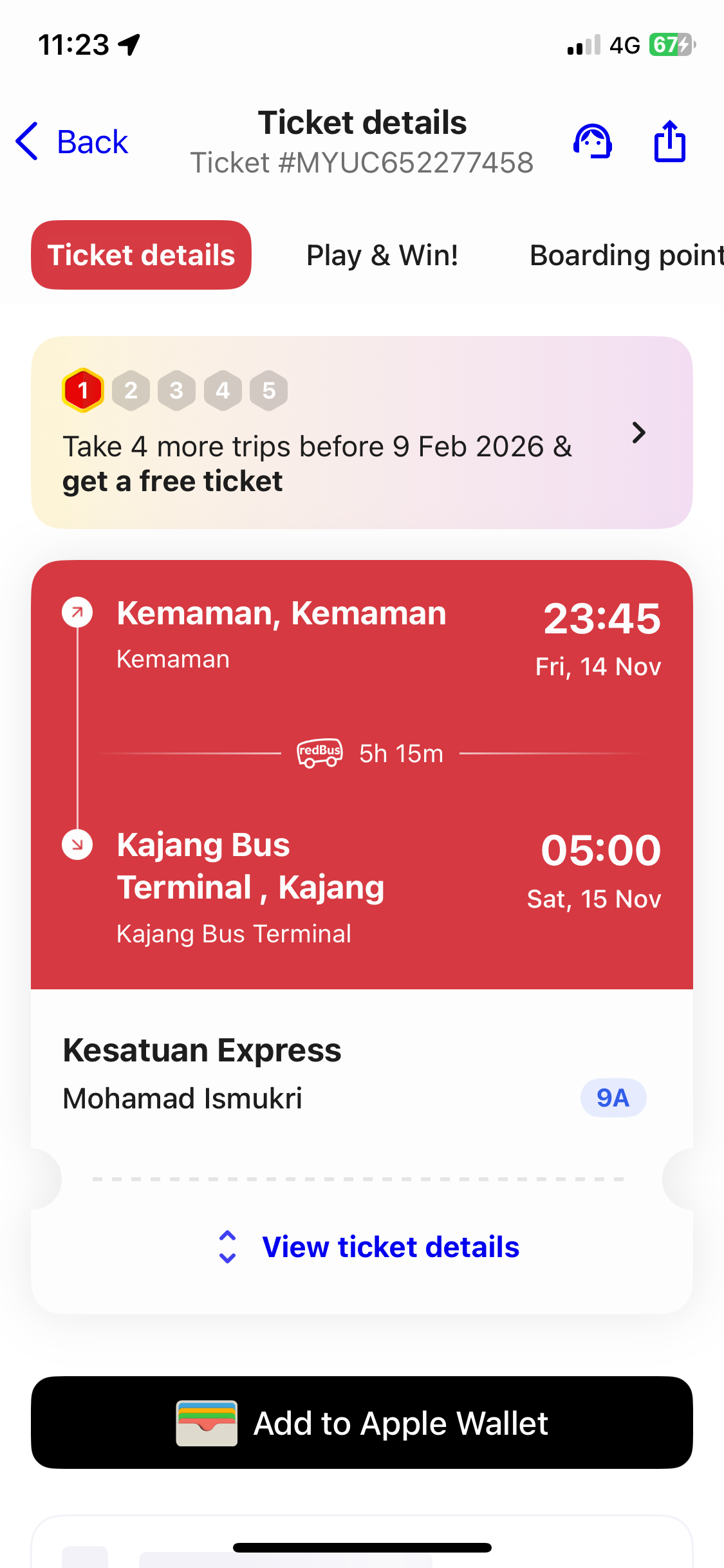Switch to the Play & Win! tab

[382, 255]
